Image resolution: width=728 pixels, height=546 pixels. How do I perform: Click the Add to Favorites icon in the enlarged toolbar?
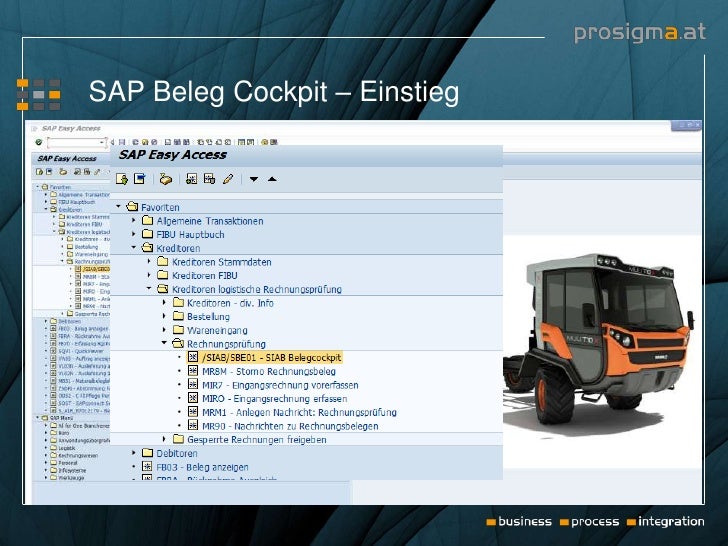(x=191, y=179)
